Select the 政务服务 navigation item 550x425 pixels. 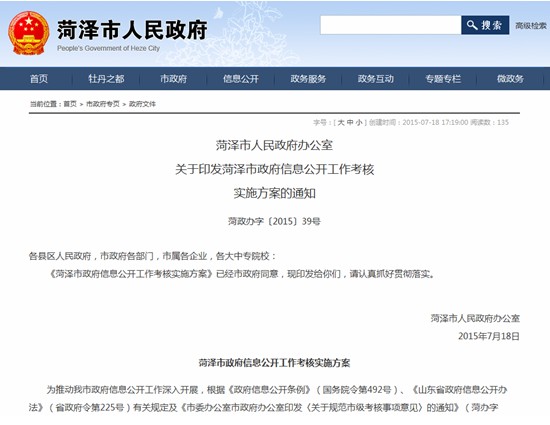(308, 79)
